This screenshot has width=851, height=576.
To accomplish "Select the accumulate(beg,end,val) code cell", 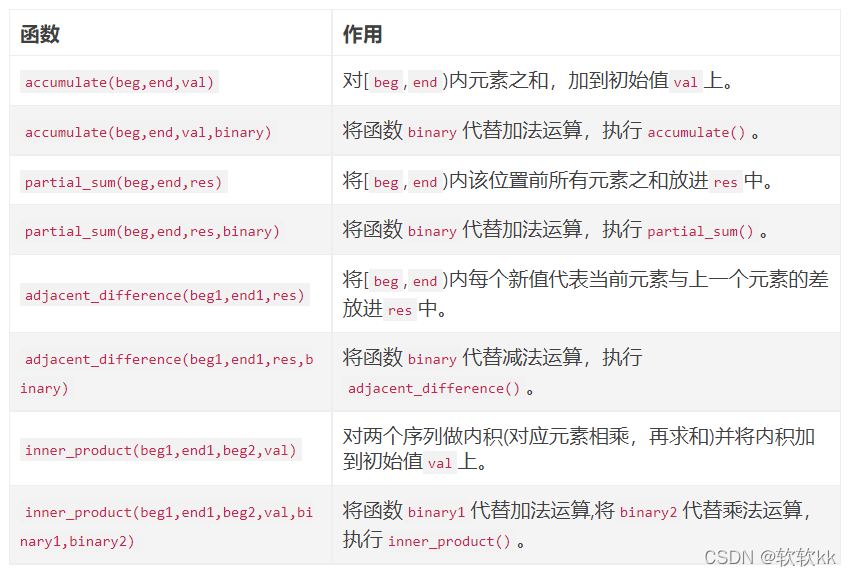I will tap(119, 82).
